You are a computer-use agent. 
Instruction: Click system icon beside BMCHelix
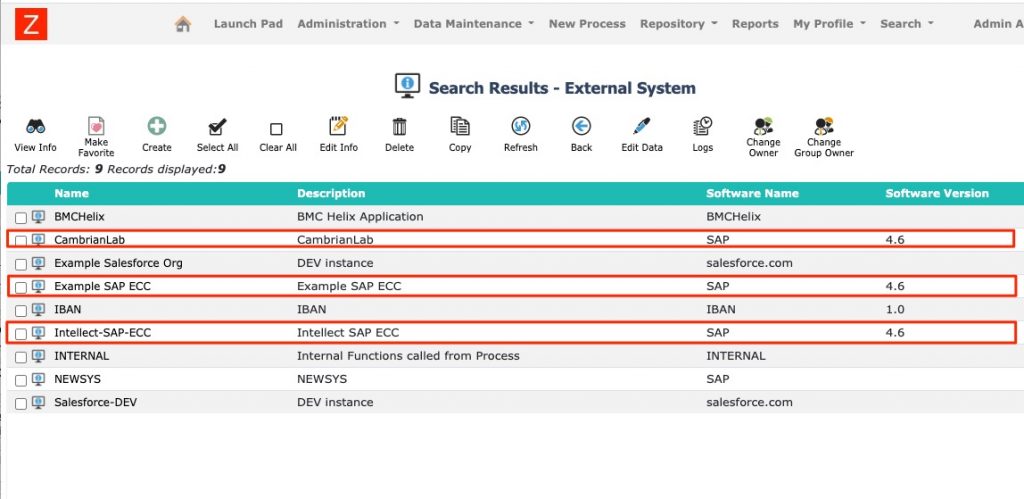[39, 217]
